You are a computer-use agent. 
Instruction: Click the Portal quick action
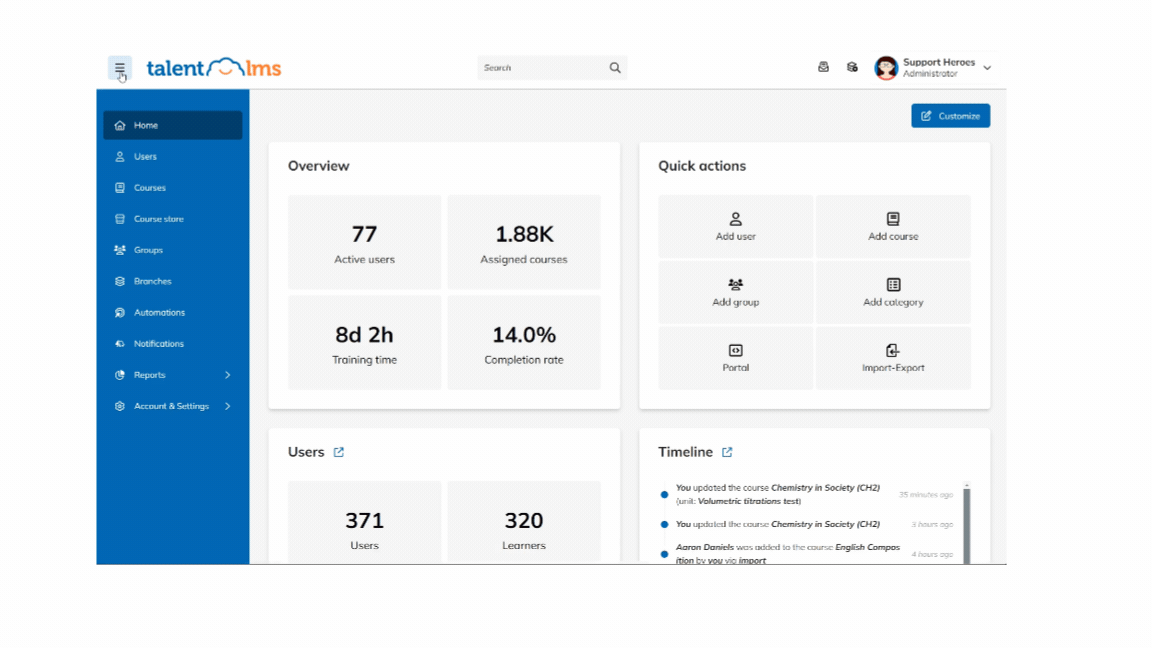click(735, 358)
